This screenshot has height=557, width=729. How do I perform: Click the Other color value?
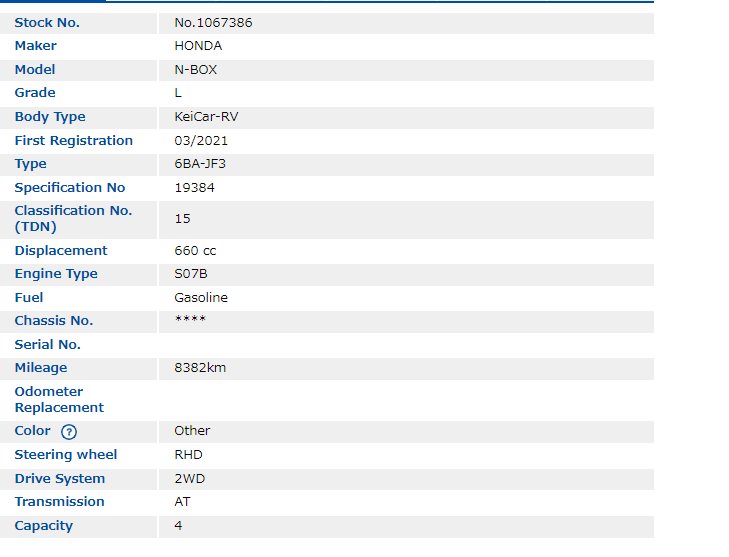192,431
